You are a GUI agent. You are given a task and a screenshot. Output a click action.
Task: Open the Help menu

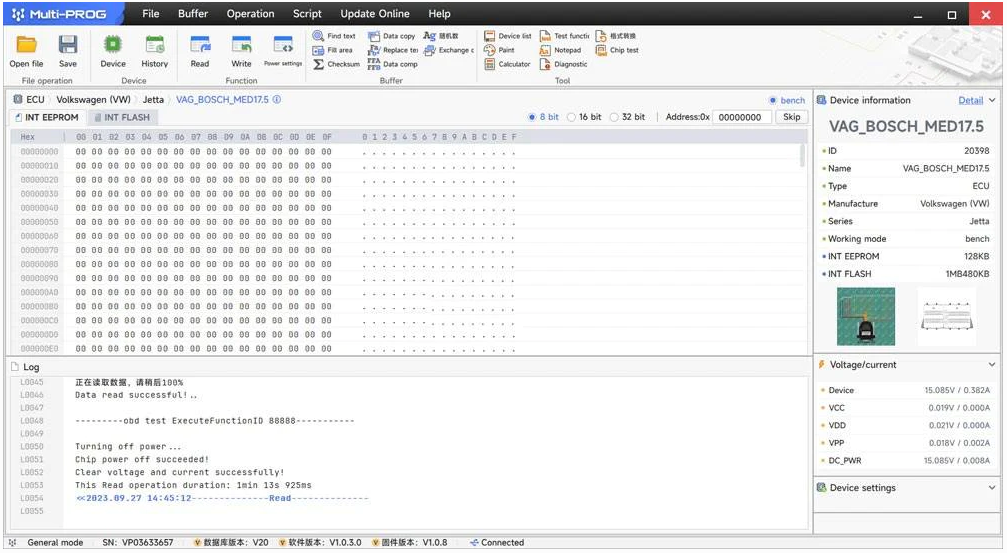pos(439,13)
